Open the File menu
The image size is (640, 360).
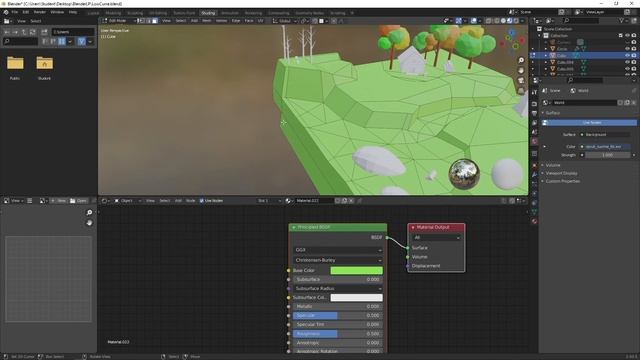pyautogui.click(x=15, y=12)
